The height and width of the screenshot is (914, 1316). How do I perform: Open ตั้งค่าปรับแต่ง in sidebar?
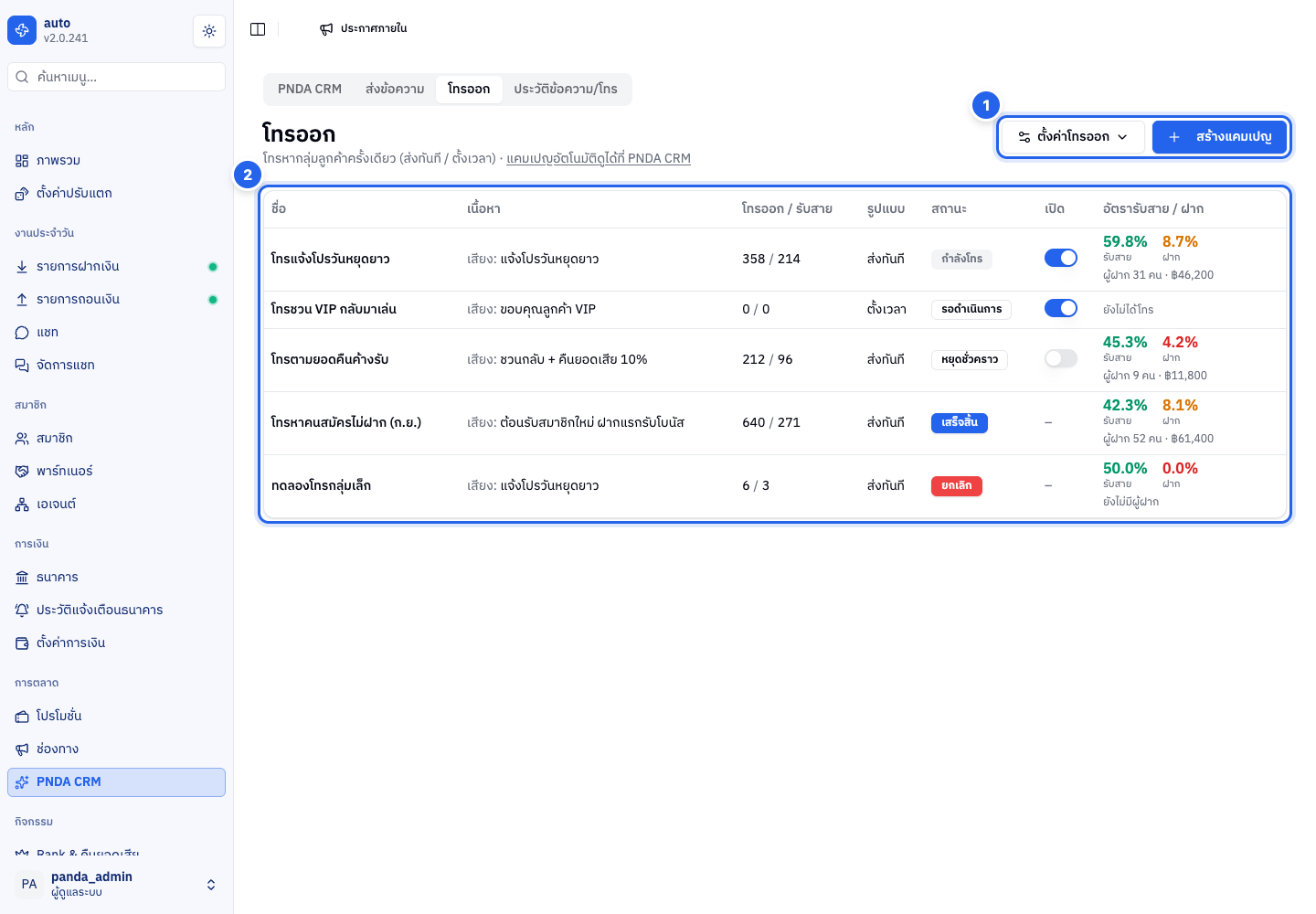tap(116, 194)
